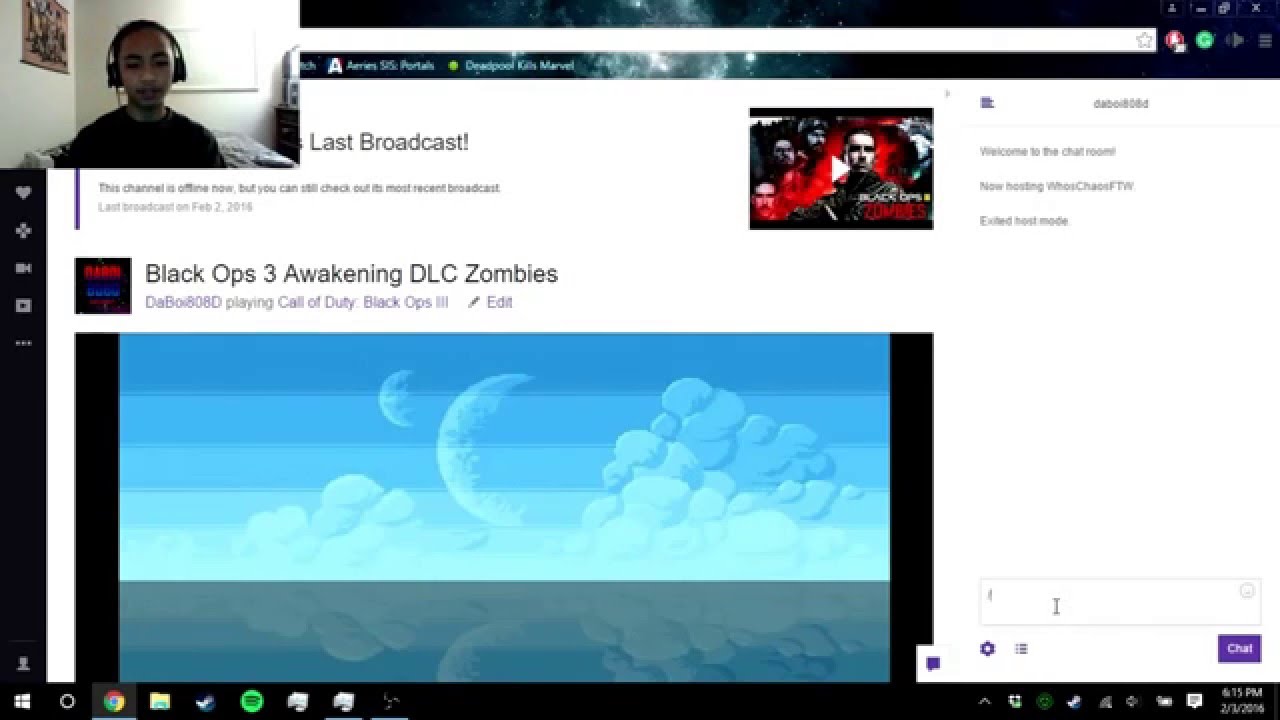This screenshot has width=1280, height=720.
Task: Click the Chat send button
Action: (1239, 648)
